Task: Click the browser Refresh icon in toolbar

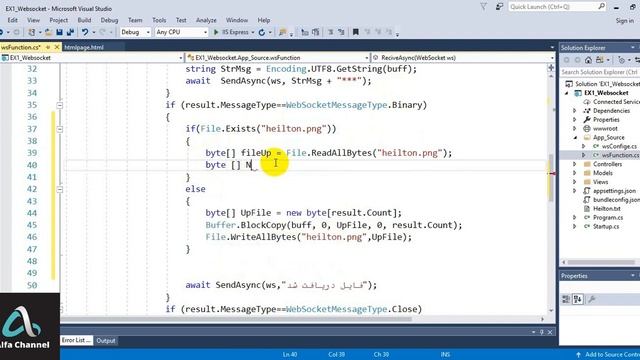Action: point(262,32)
